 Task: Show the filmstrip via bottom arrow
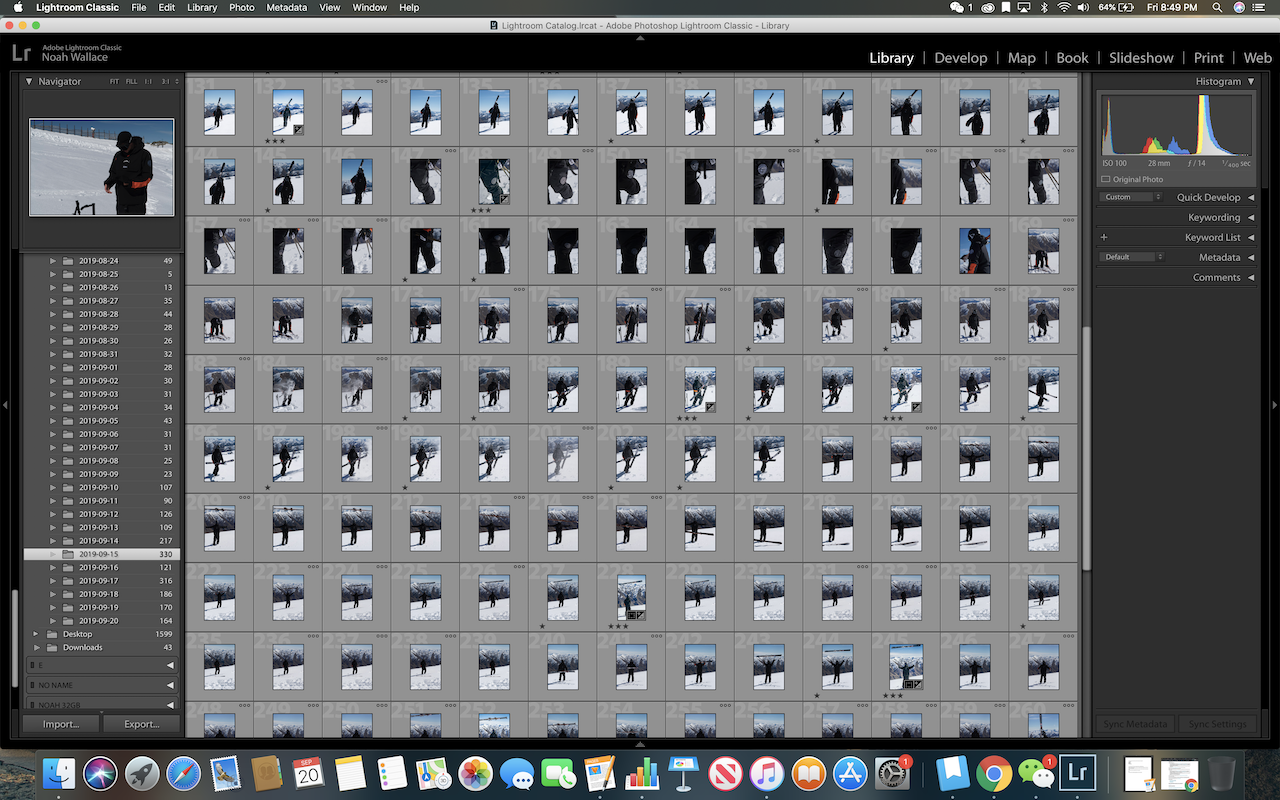(640, 744)
